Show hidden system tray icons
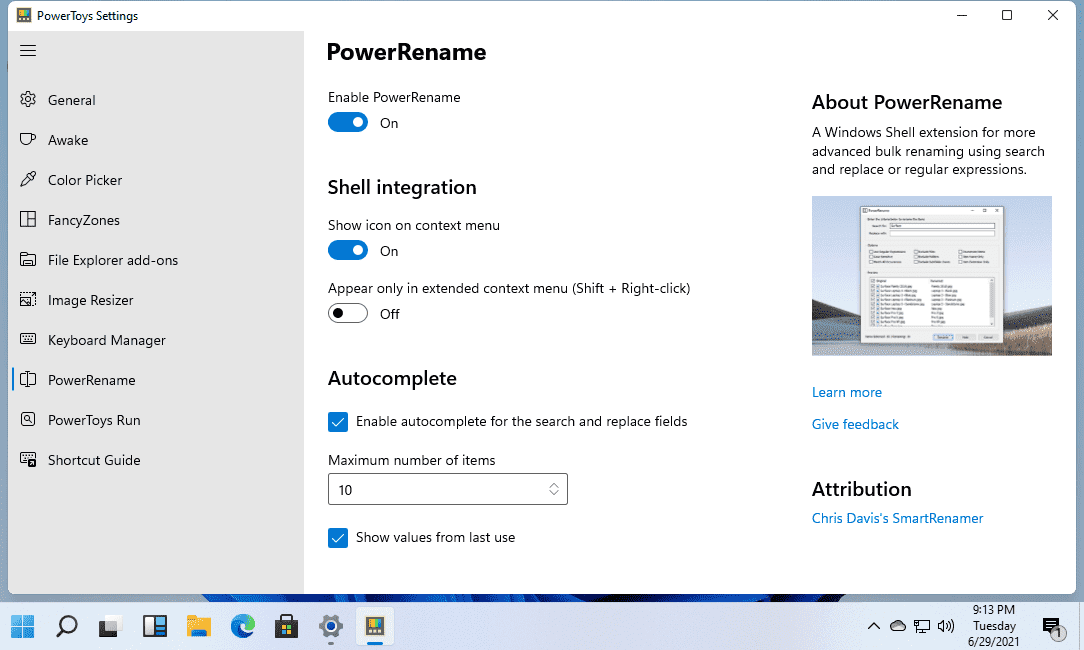The width and height of the screenshot is (1084, 650). (874, 626)
